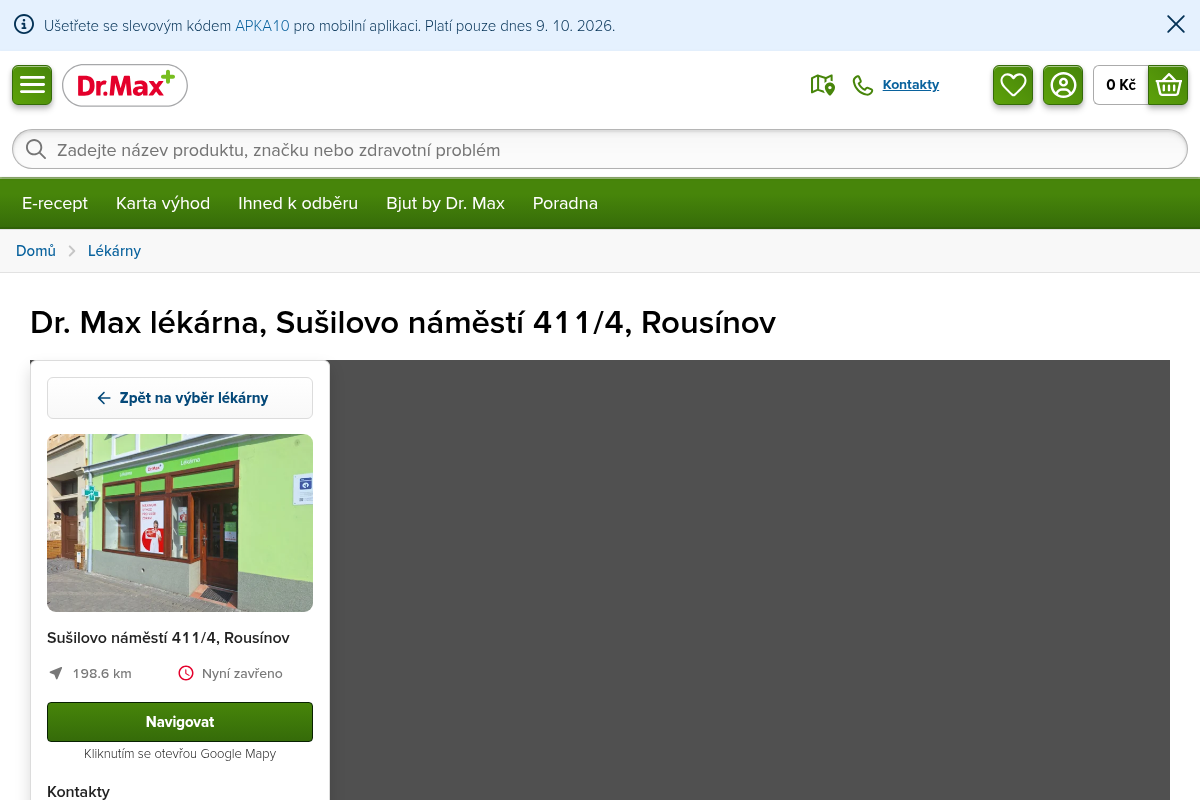Open the shopping basket icon
Image resolution: width=1200 pixels, height=800 pixels.
[1168, 85]
